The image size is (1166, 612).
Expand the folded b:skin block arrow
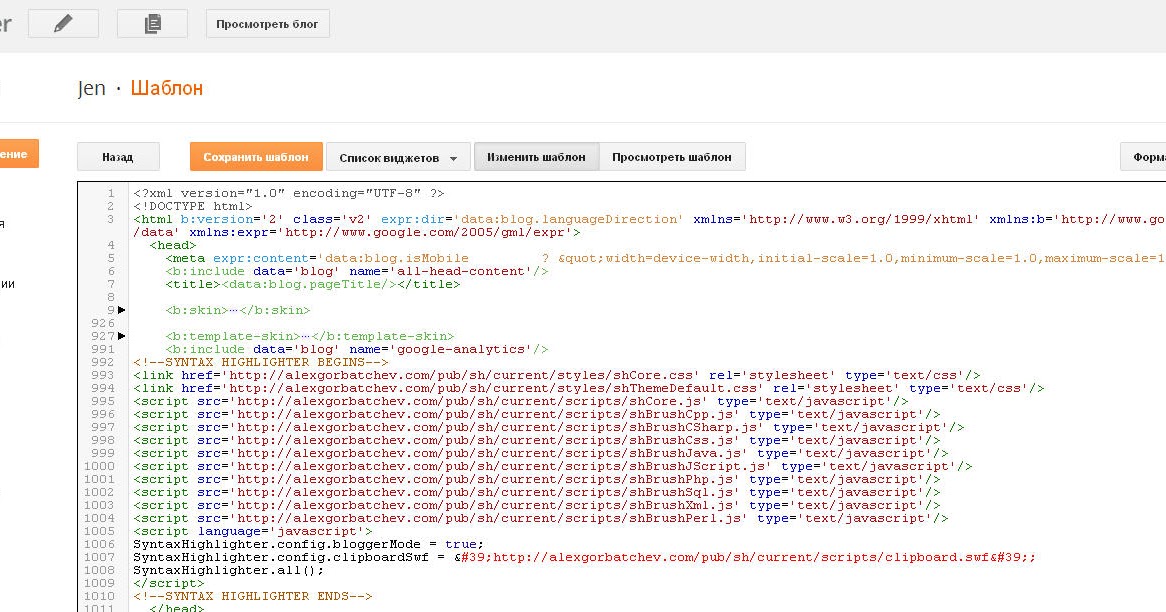121,310
